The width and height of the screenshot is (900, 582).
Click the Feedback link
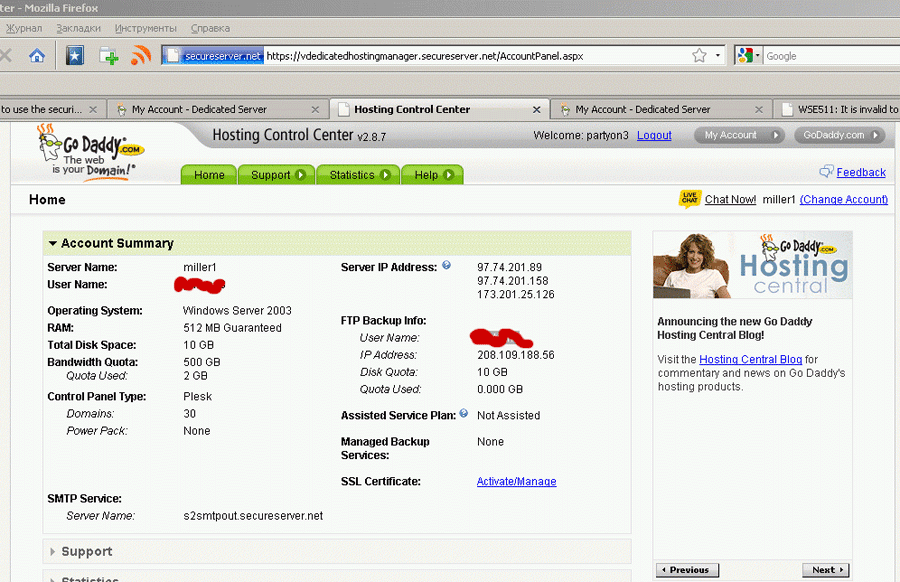click(861, 172)
